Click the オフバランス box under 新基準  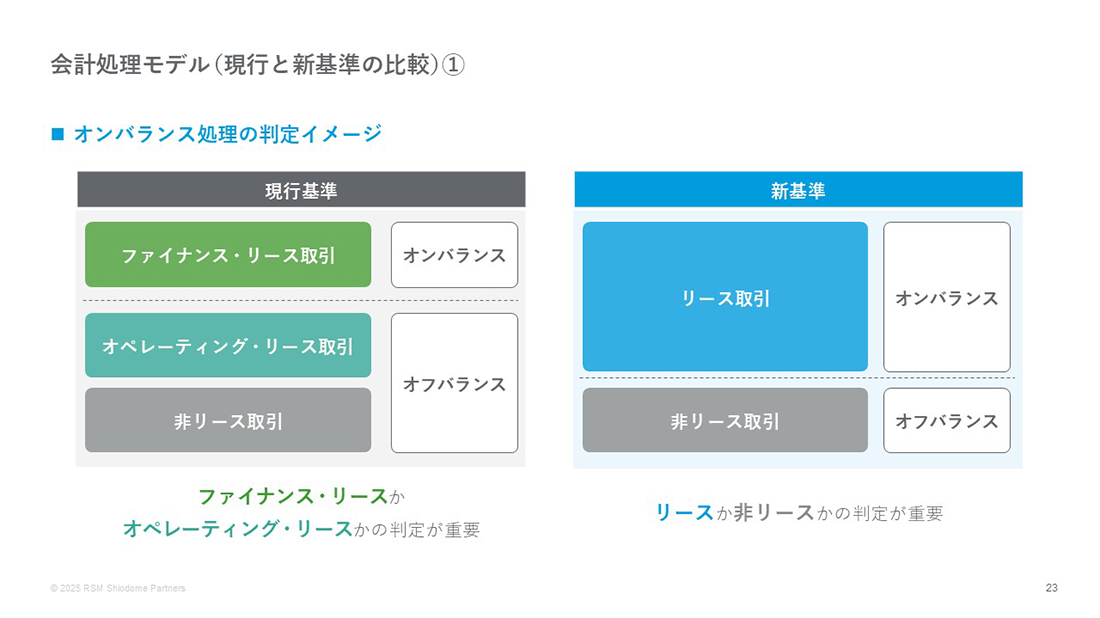pyautogui.click(x=947, y=420)
